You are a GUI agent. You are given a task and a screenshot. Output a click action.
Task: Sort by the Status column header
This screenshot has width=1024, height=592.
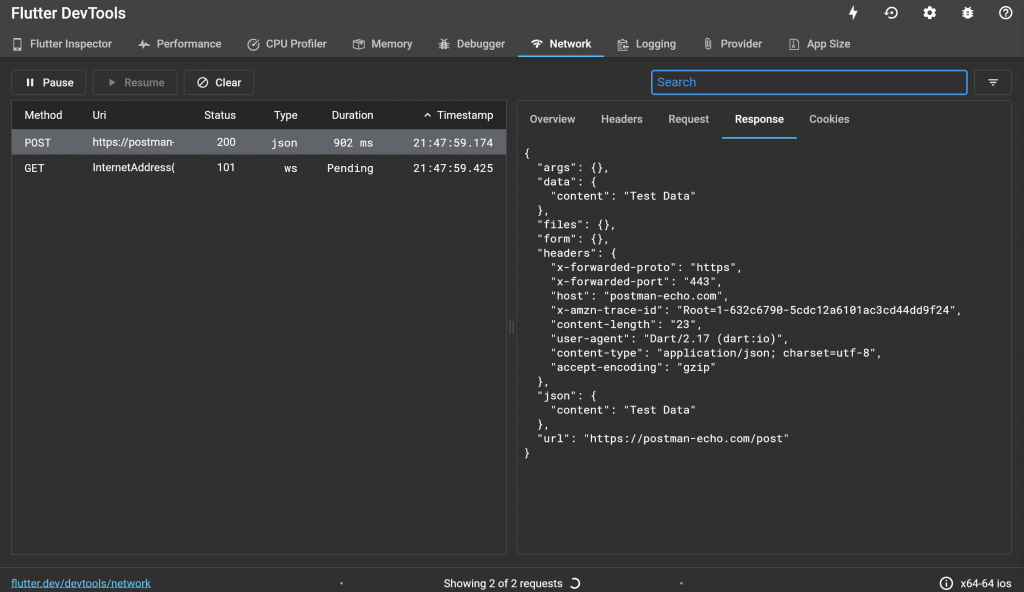[219, 115]
